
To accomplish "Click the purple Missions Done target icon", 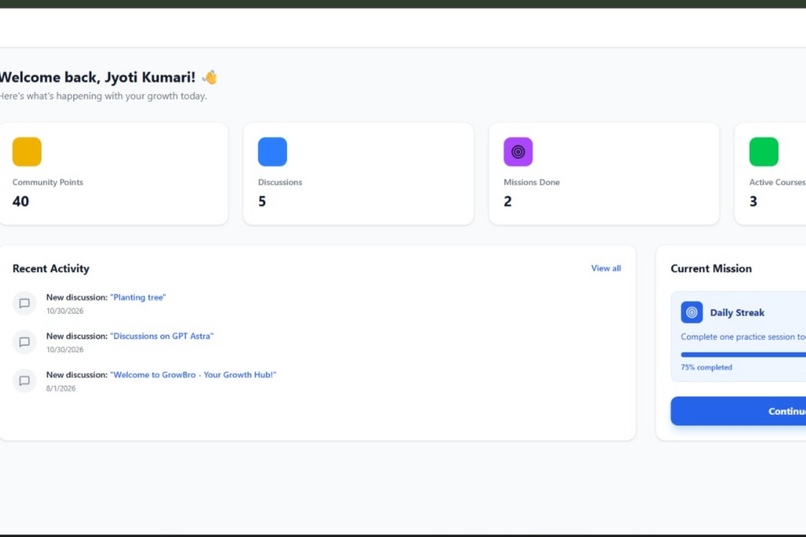I will 518,152.
